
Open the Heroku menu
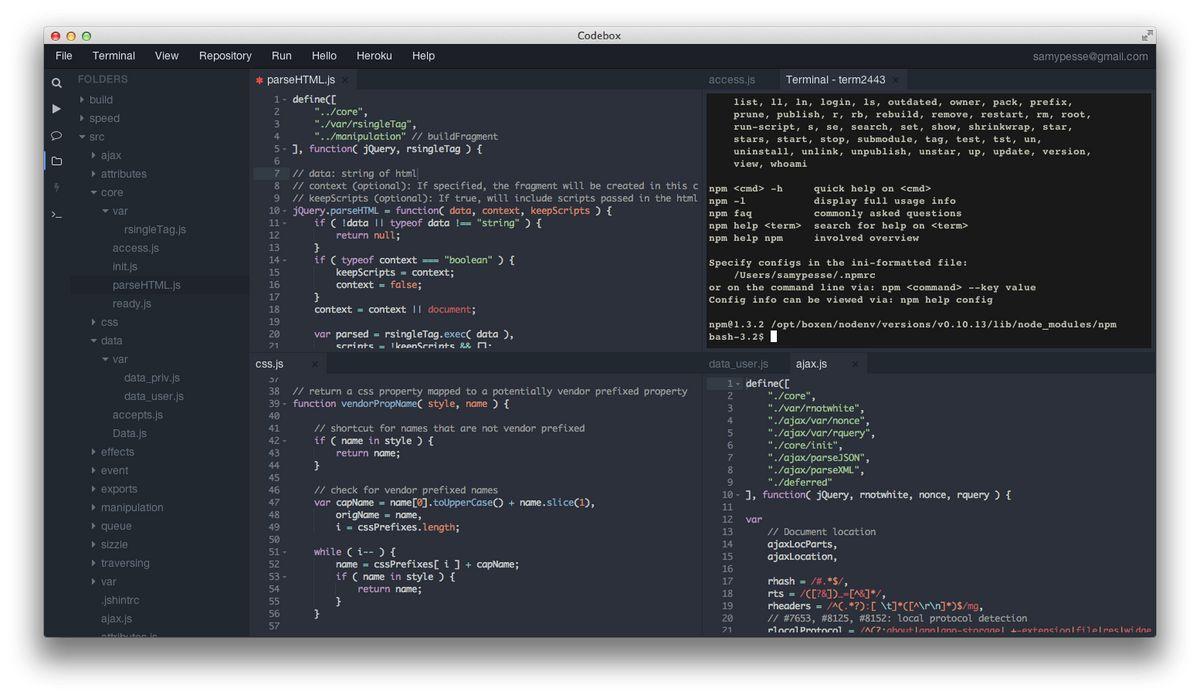375,56
